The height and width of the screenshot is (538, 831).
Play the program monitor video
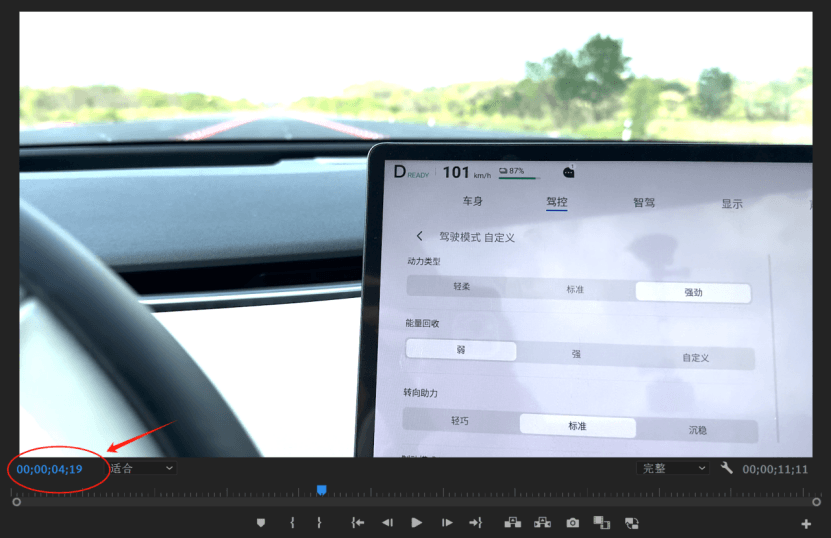(x=417, y=523)
